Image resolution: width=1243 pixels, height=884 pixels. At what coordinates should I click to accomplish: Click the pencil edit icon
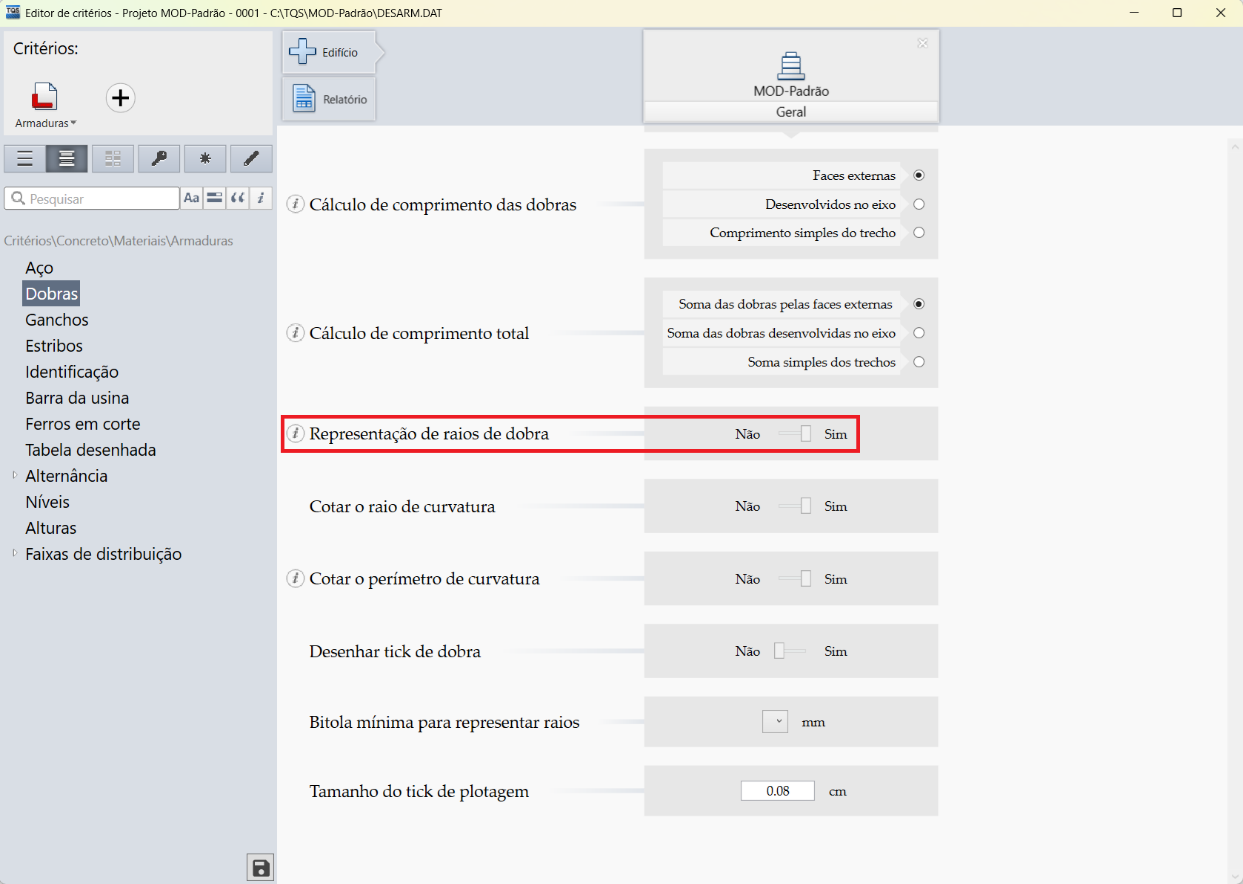tap(251, 158)
